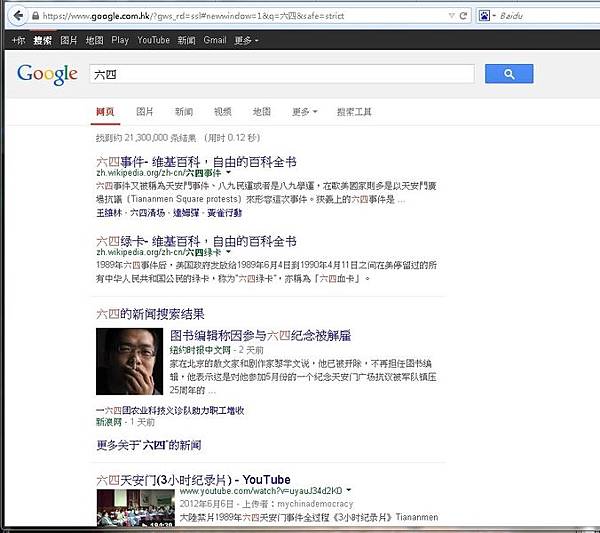The width and height of the screenshot is (600, 533).
Task: Open 搜索工具 search tools
Action: (354, 112)
